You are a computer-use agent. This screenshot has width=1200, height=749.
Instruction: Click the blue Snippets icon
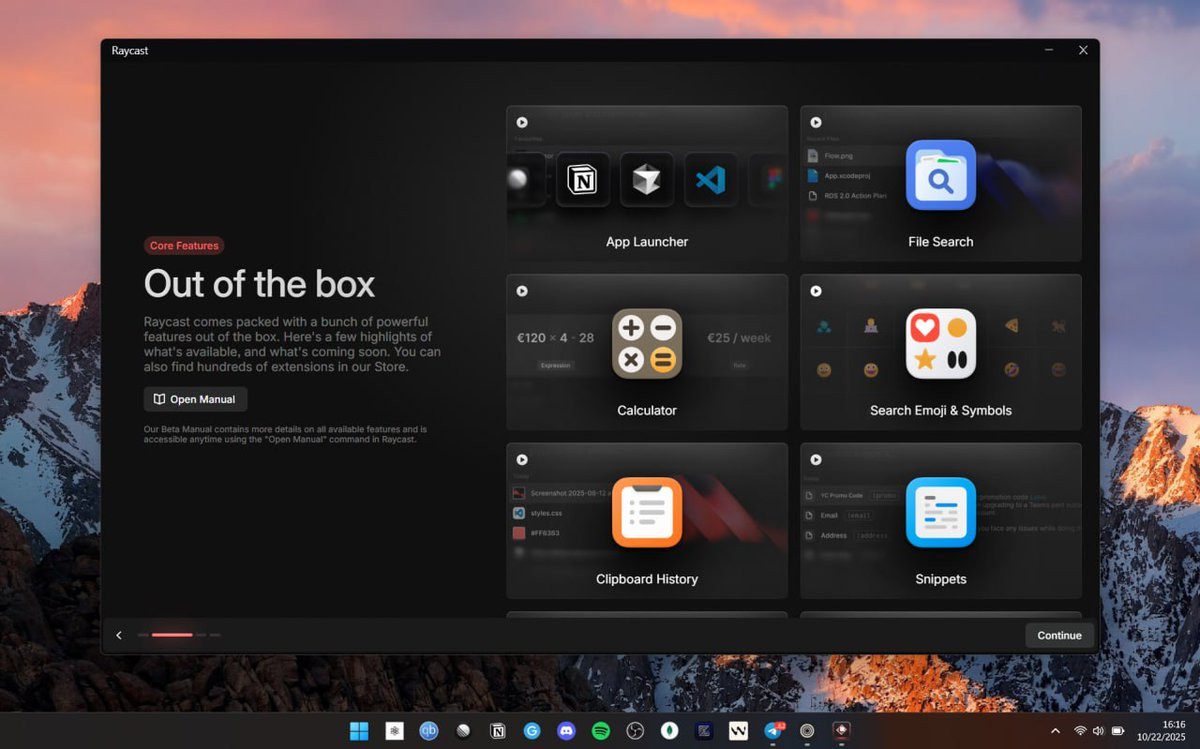pos(941,512)
